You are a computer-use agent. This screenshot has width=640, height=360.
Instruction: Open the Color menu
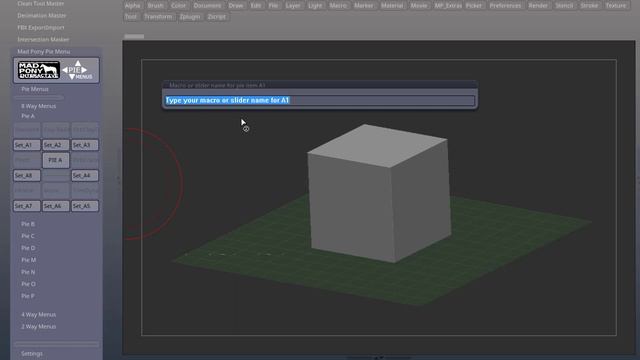[x=178, y=6]
